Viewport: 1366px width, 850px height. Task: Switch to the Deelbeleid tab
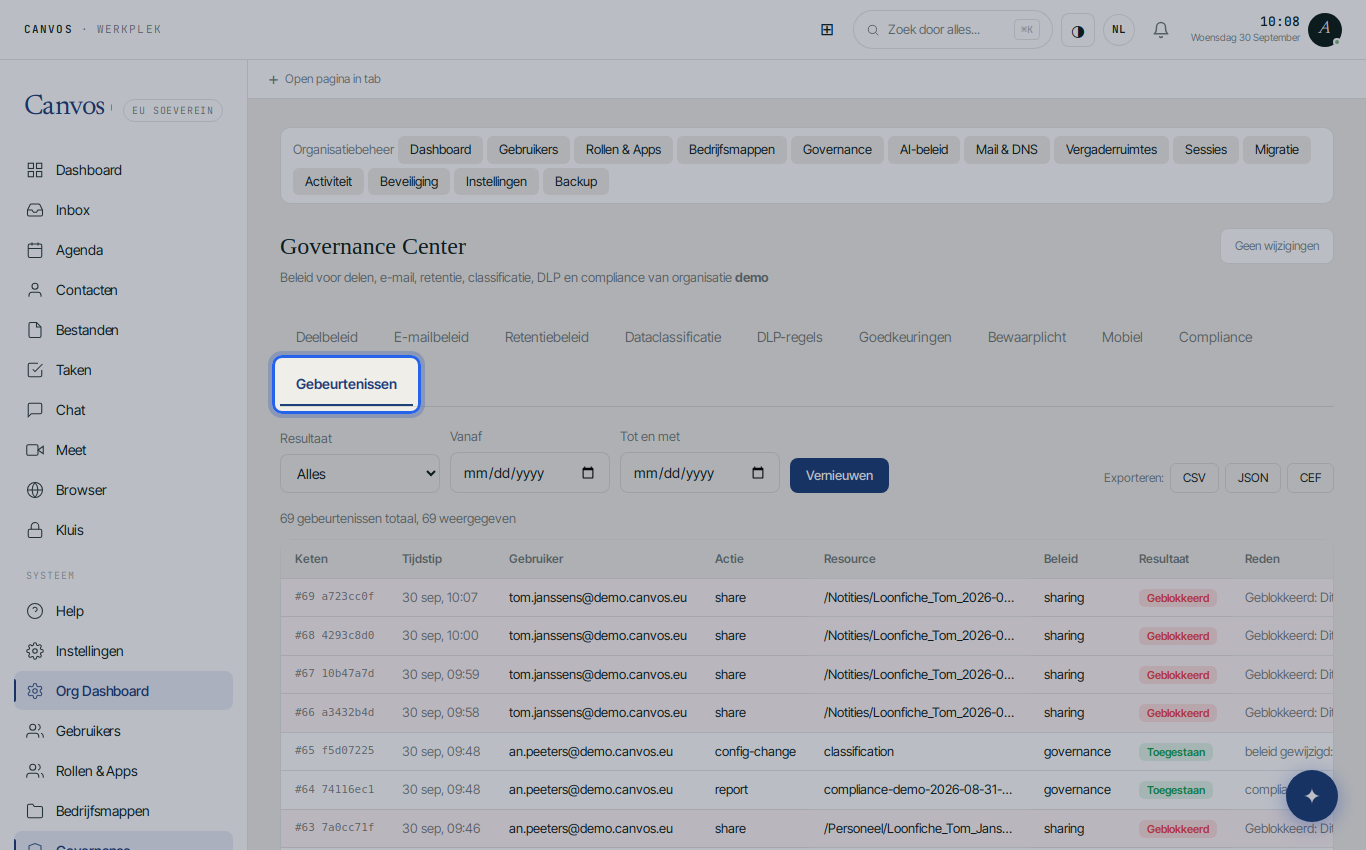tap(327, 337)
